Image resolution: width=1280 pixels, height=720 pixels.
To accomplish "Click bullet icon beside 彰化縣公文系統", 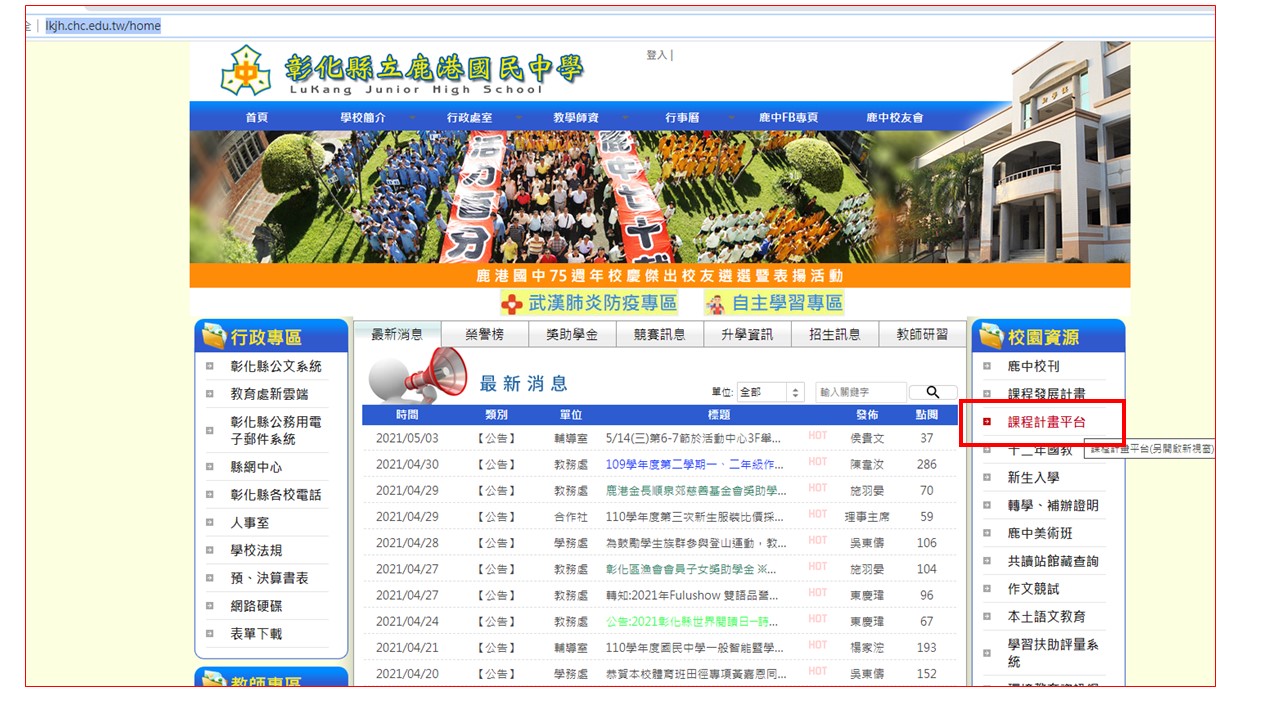I will (x=210, y=367).
